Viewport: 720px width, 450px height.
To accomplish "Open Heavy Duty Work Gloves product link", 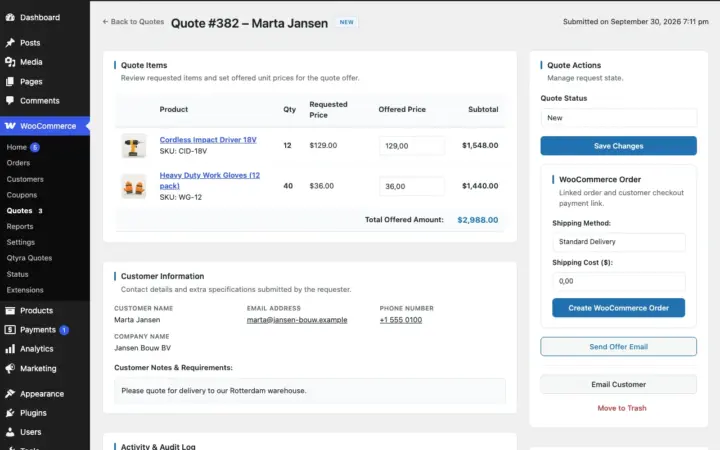I will point(209,180).
